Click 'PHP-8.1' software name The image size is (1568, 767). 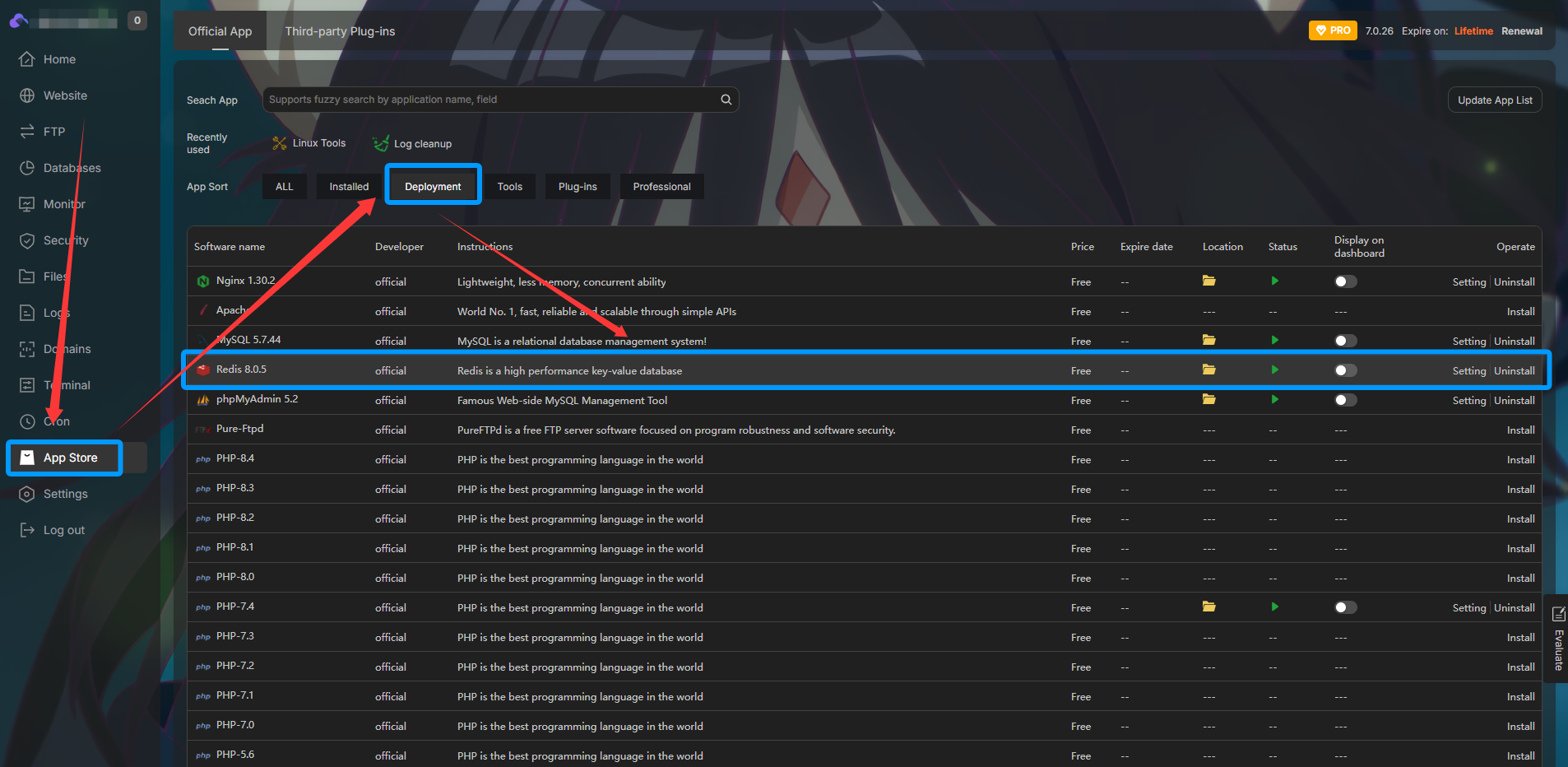235,547
